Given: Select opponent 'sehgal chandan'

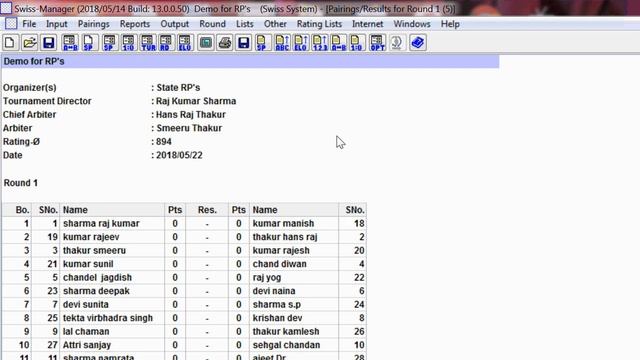Looking at the screenshot, I should click(286, 344).
